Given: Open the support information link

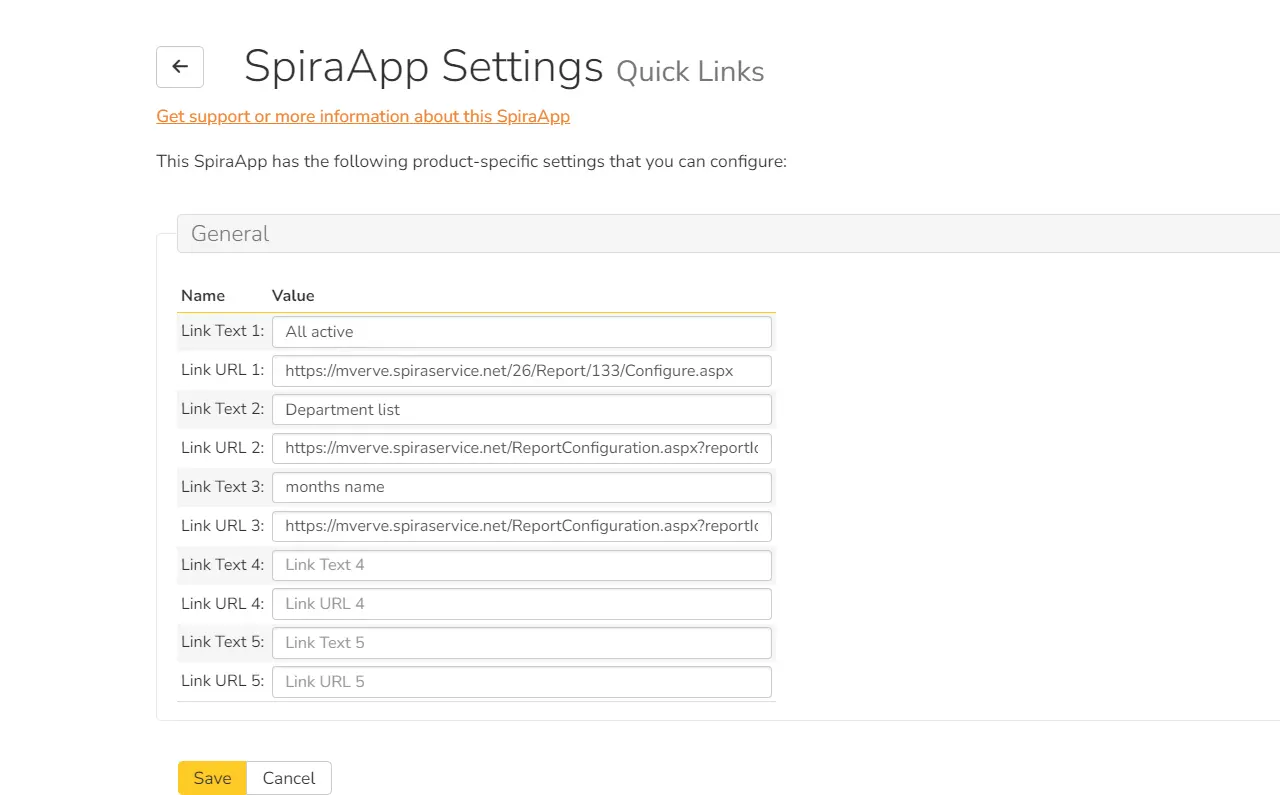Looking at the screenshot, I should coord(363,116).
